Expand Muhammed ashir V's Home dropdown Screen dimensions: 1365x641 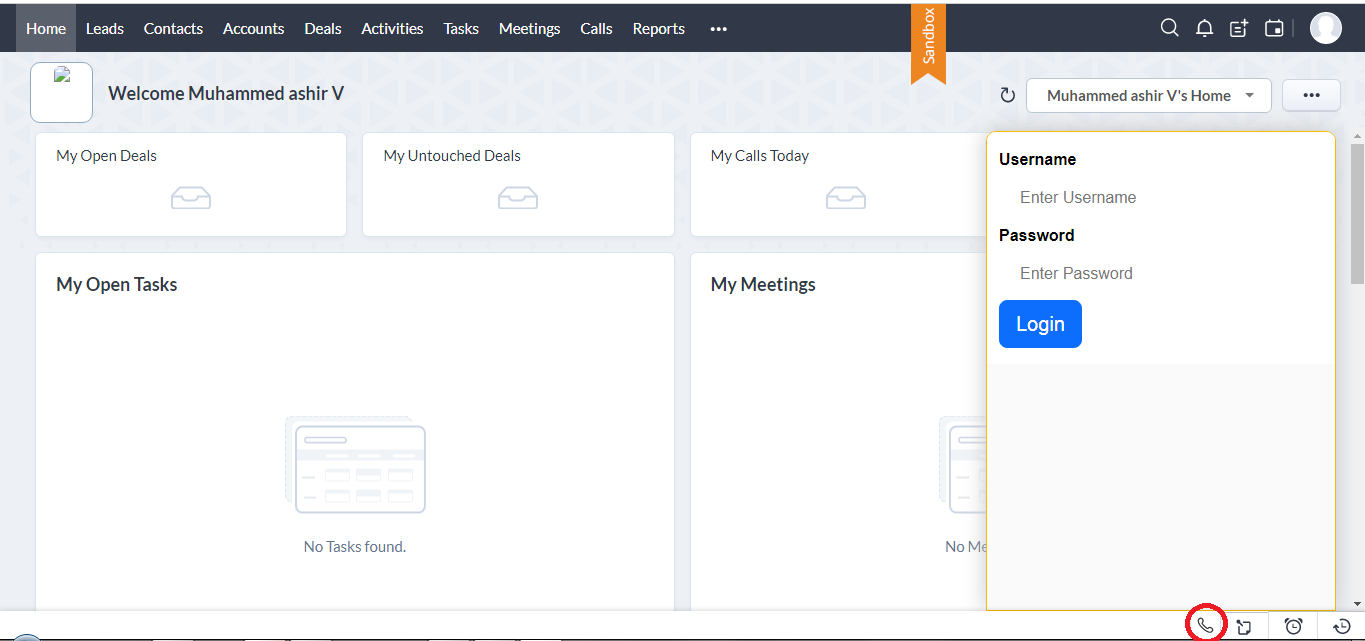pos(1149,96)
